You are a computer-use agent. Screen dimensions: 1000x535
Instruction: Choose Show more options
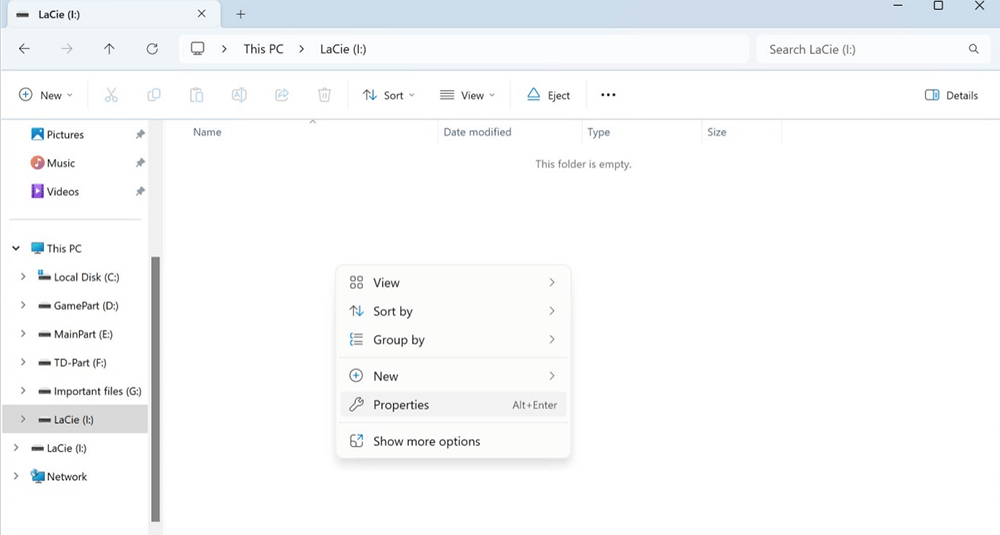point(453,441)
